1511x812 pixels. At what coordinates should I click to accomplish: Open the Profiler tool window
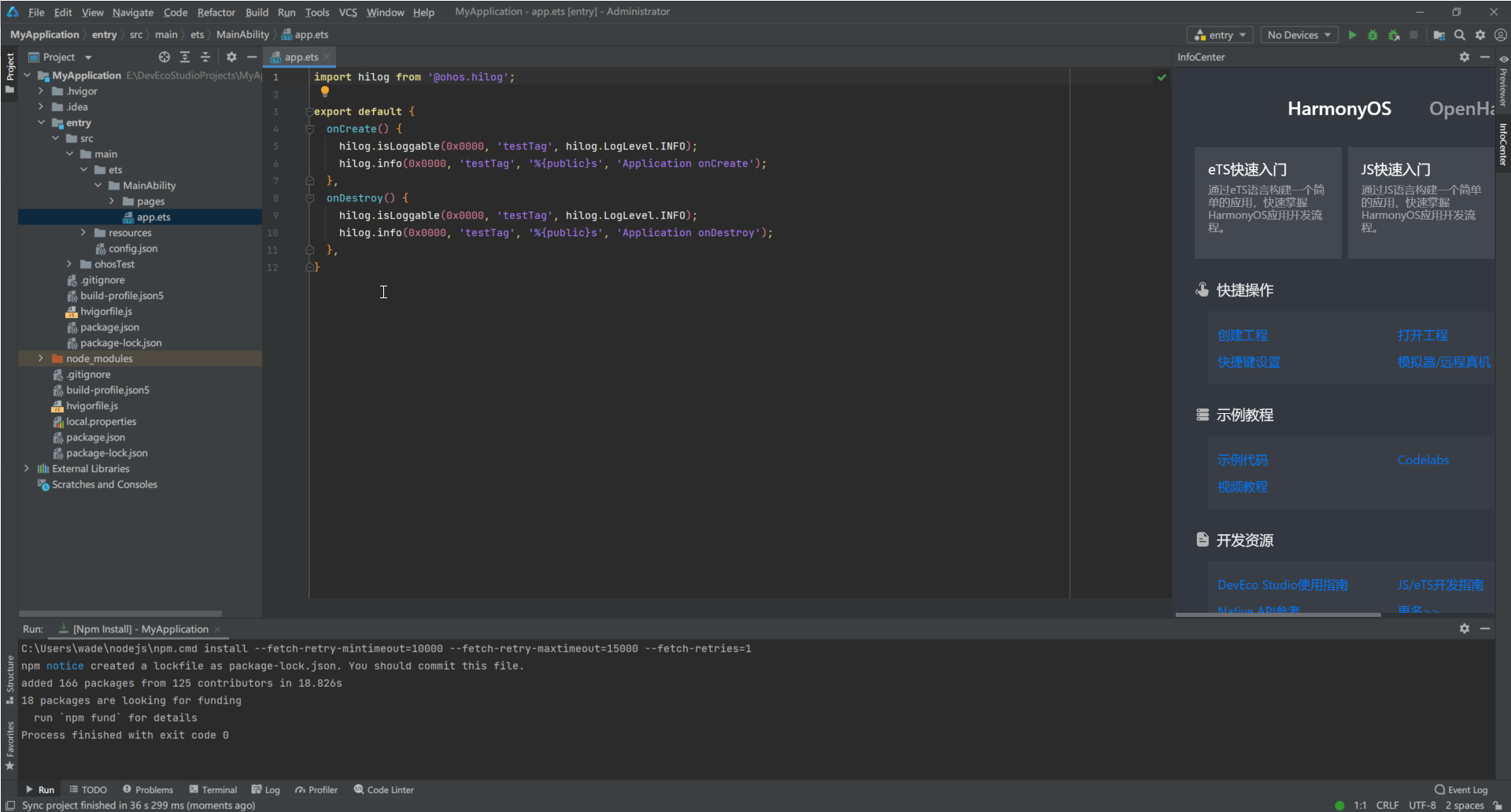316,789
